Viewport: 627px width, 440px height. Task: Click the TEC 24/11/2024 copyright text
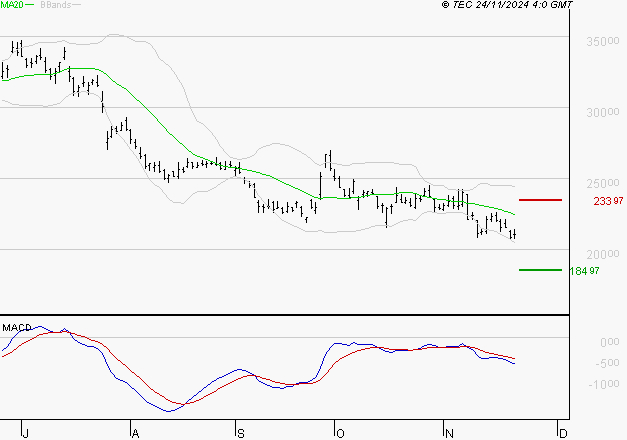(x=507, y=5)
